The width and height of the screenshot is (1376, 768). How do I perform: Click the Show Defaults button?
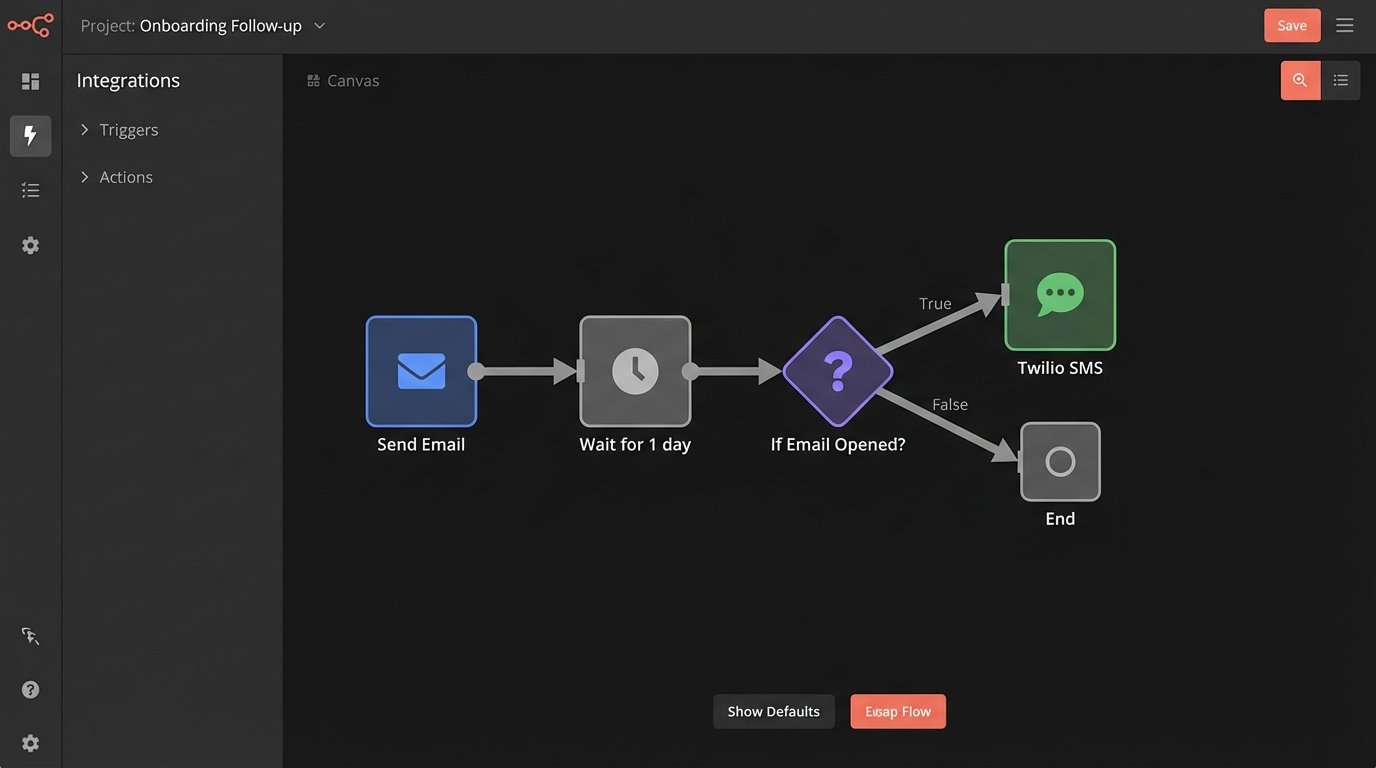click(773, 712)
